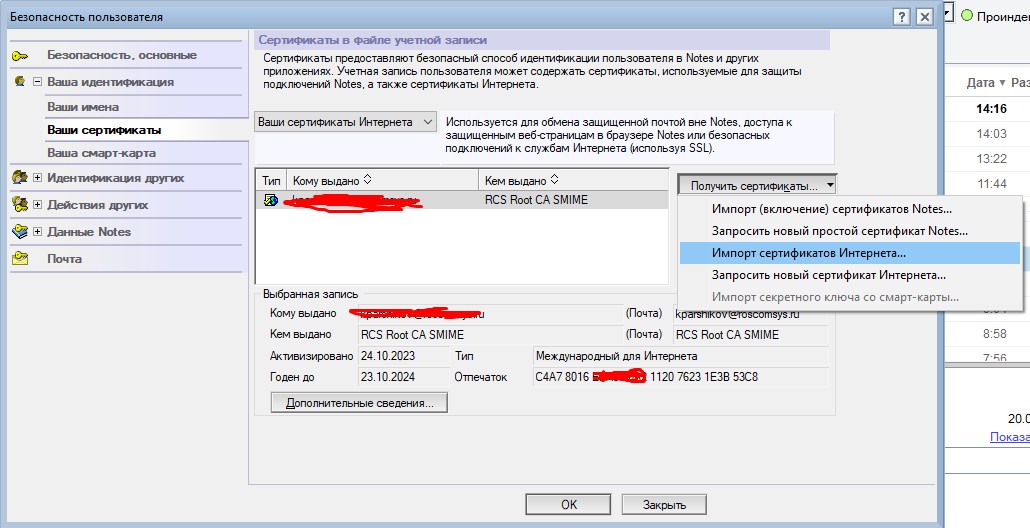Select the RCS Root CA SMIME certificate row
1030x528 pixels.
click(x=462, y=200)
